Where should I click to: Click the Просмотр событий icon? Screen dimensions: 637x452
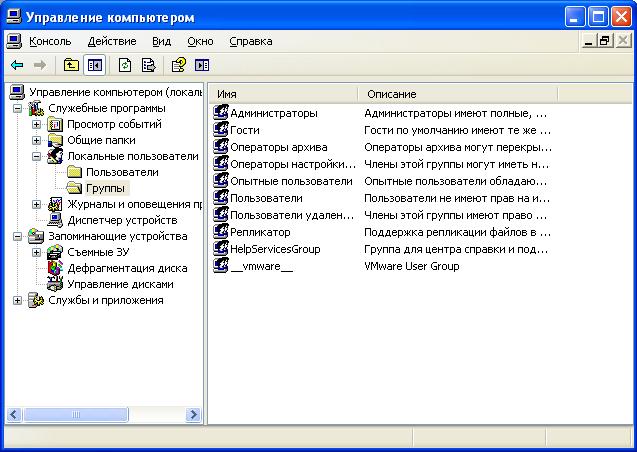[55, 124]
